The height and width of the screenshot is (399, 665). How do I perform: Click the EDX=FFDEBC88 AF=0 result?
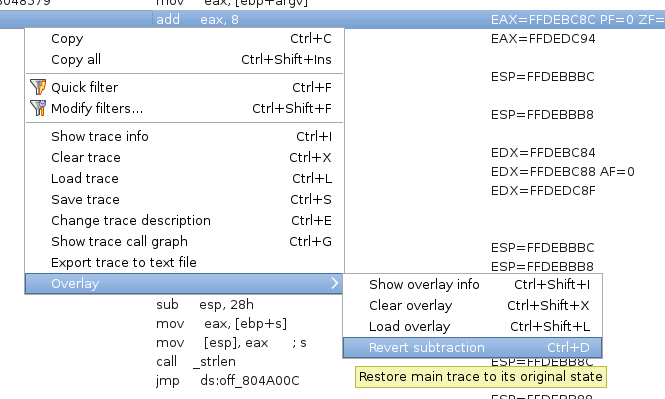(562, 172)
